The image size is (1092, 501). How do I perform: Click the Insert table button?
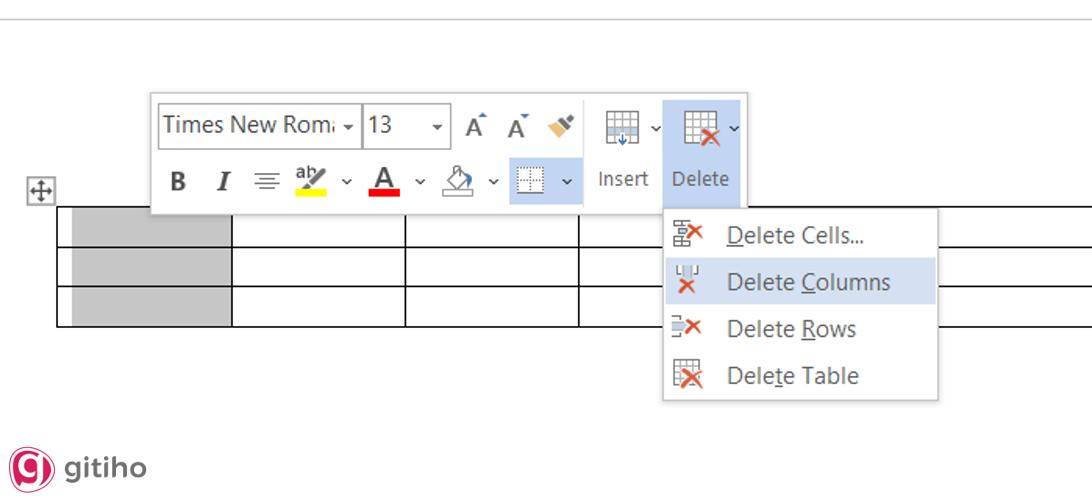pyautogui.click(x=623, y=150)
